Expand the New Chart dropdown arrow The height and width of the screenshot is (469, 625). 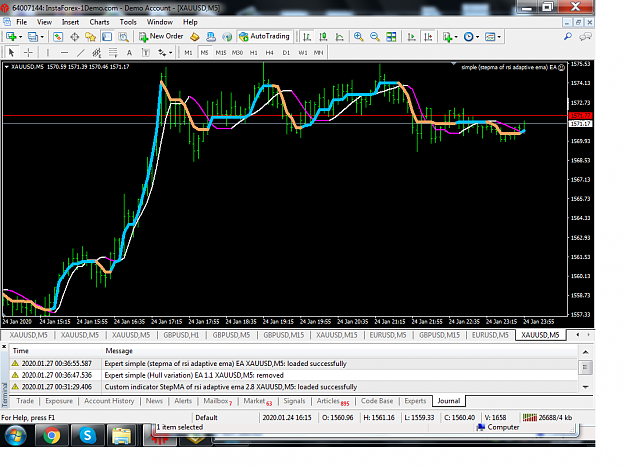pyautogui.click(x=21, y=37)
